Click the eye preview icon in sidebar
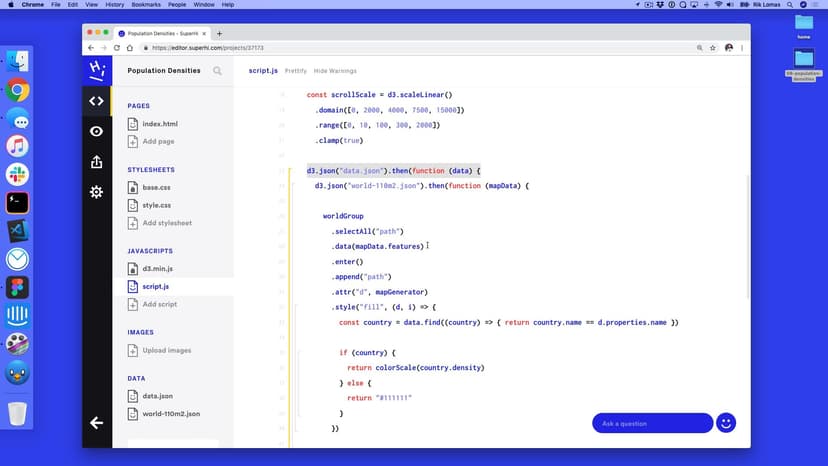 (96, 131)
